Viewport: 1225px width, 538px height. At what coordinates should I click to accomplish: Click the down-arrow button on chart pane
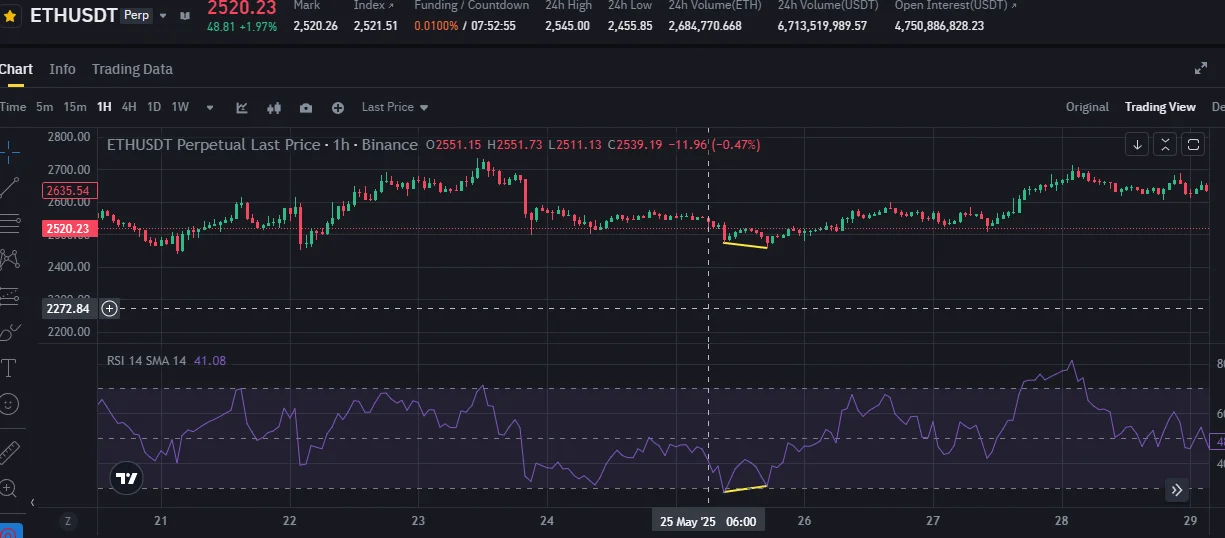click(1137, 145)
